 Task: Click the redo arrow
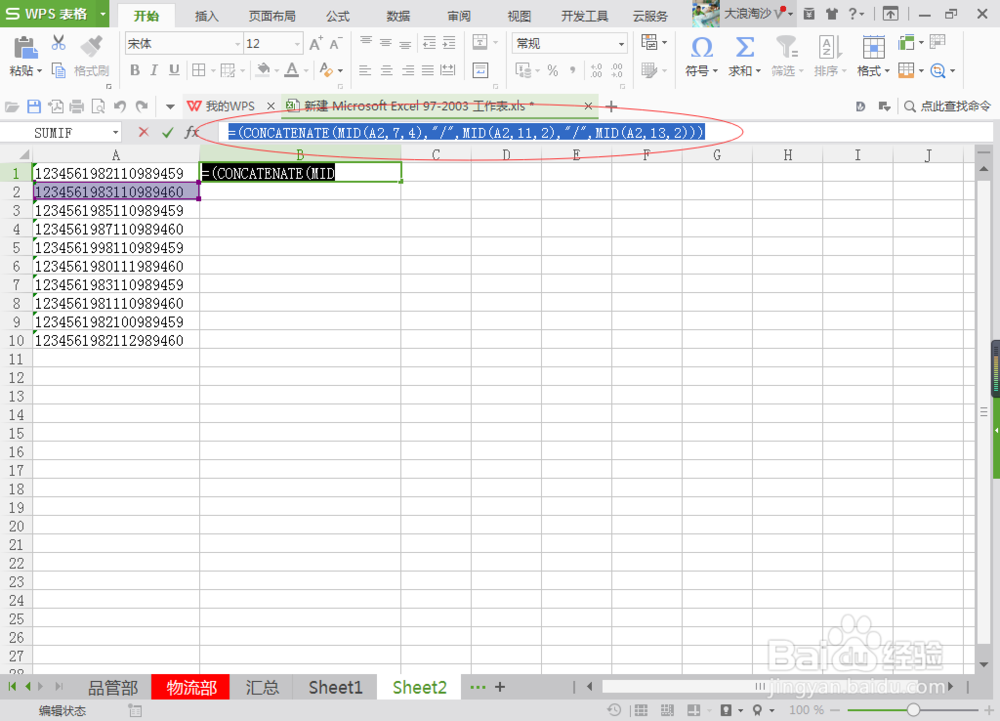pyautogui.click(x=142, y=106)
